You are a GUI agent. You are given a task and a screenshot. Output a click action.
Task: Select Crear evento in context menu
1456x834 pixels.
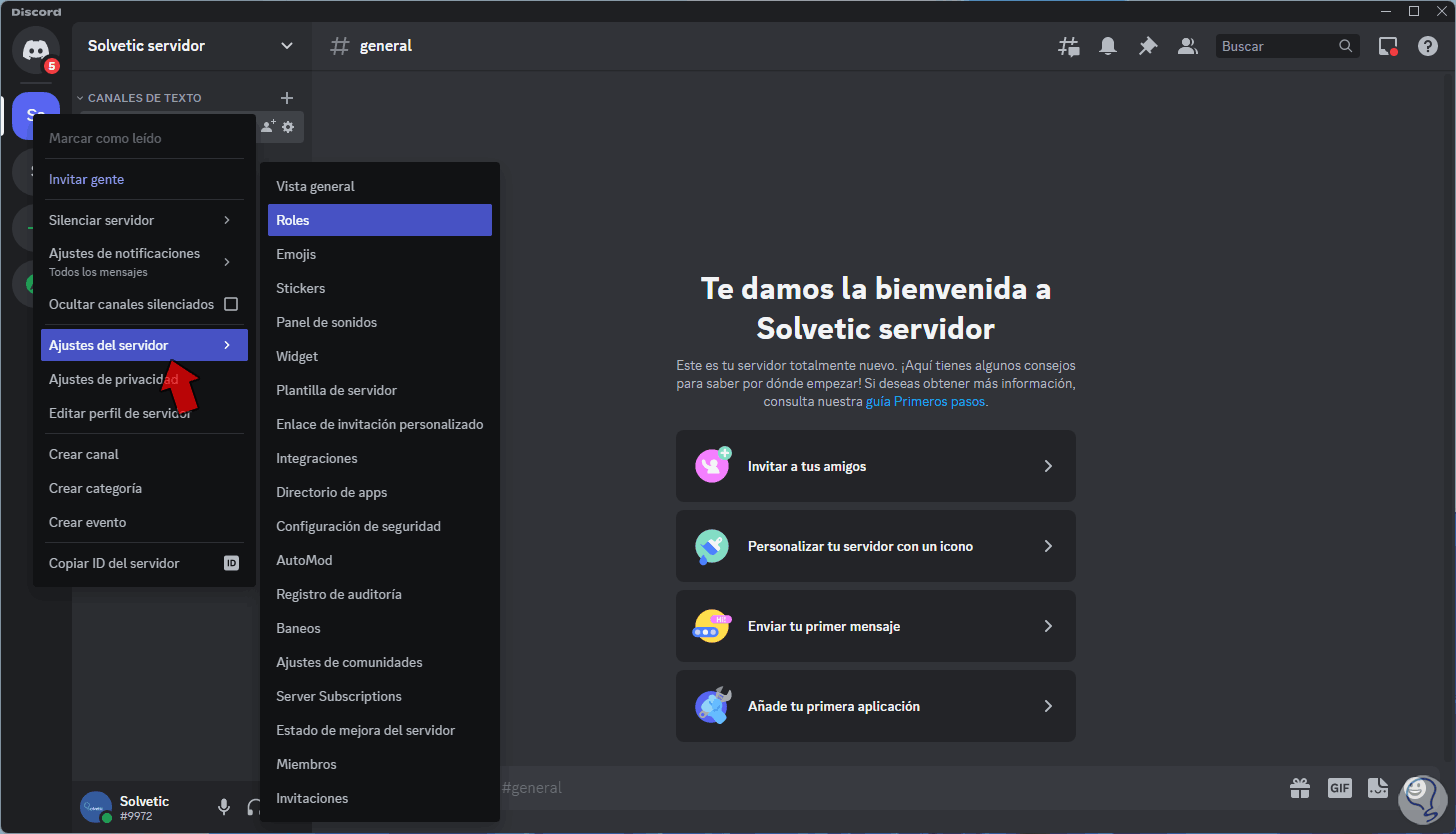144,522
